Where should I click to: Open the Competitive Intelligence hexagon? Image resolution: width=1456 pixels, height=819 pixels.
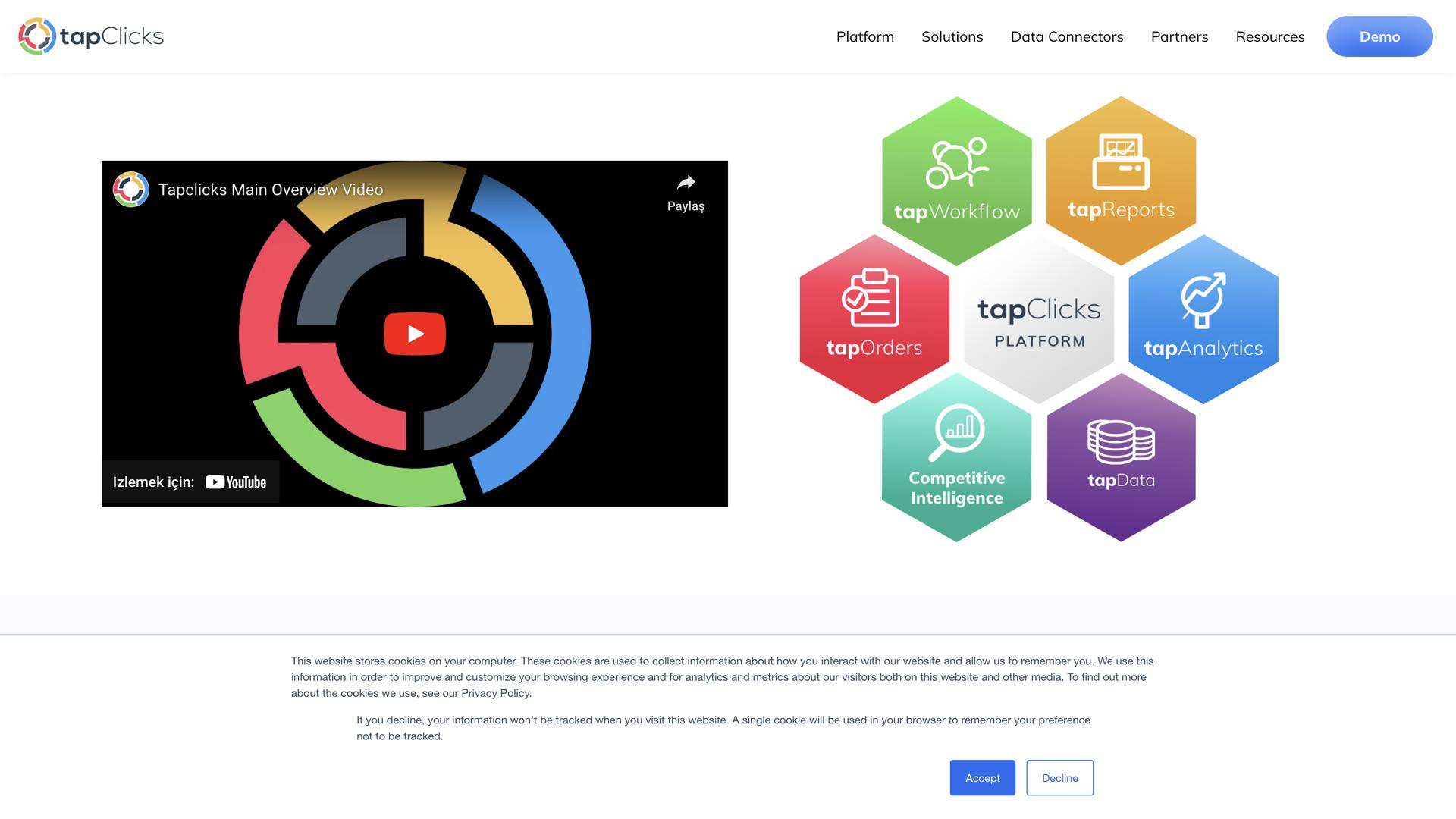[x=957, y=463]
